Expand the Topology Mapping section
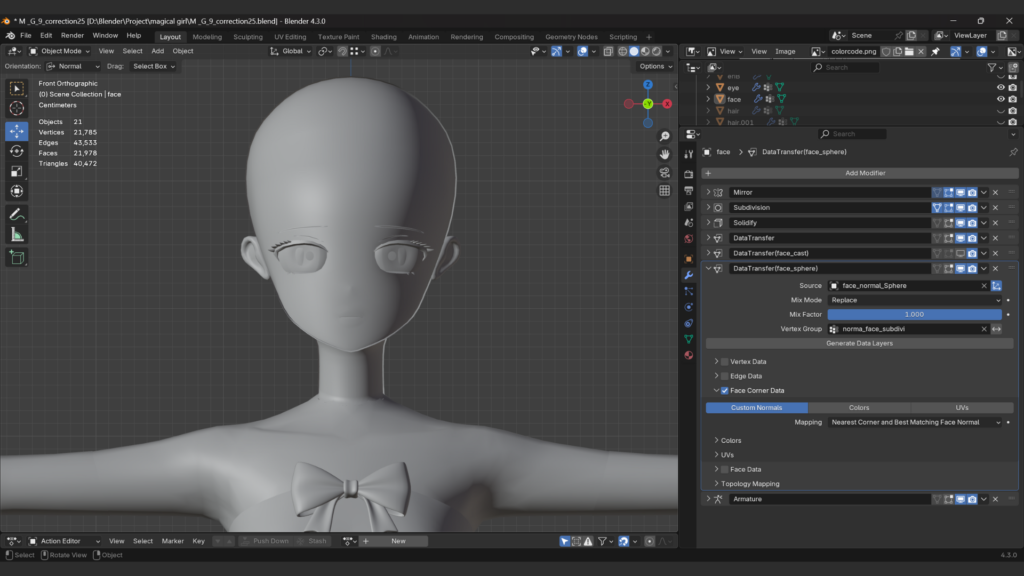 pyautogui.click(x=750, y=484)
